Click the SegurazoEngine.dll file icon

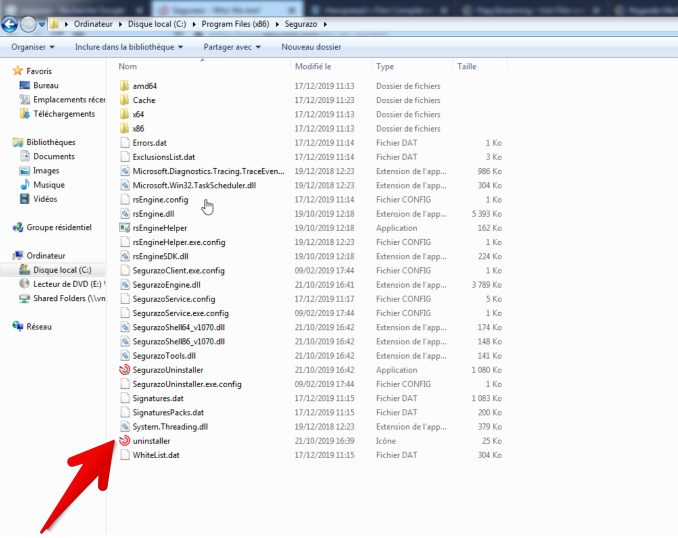125,285
